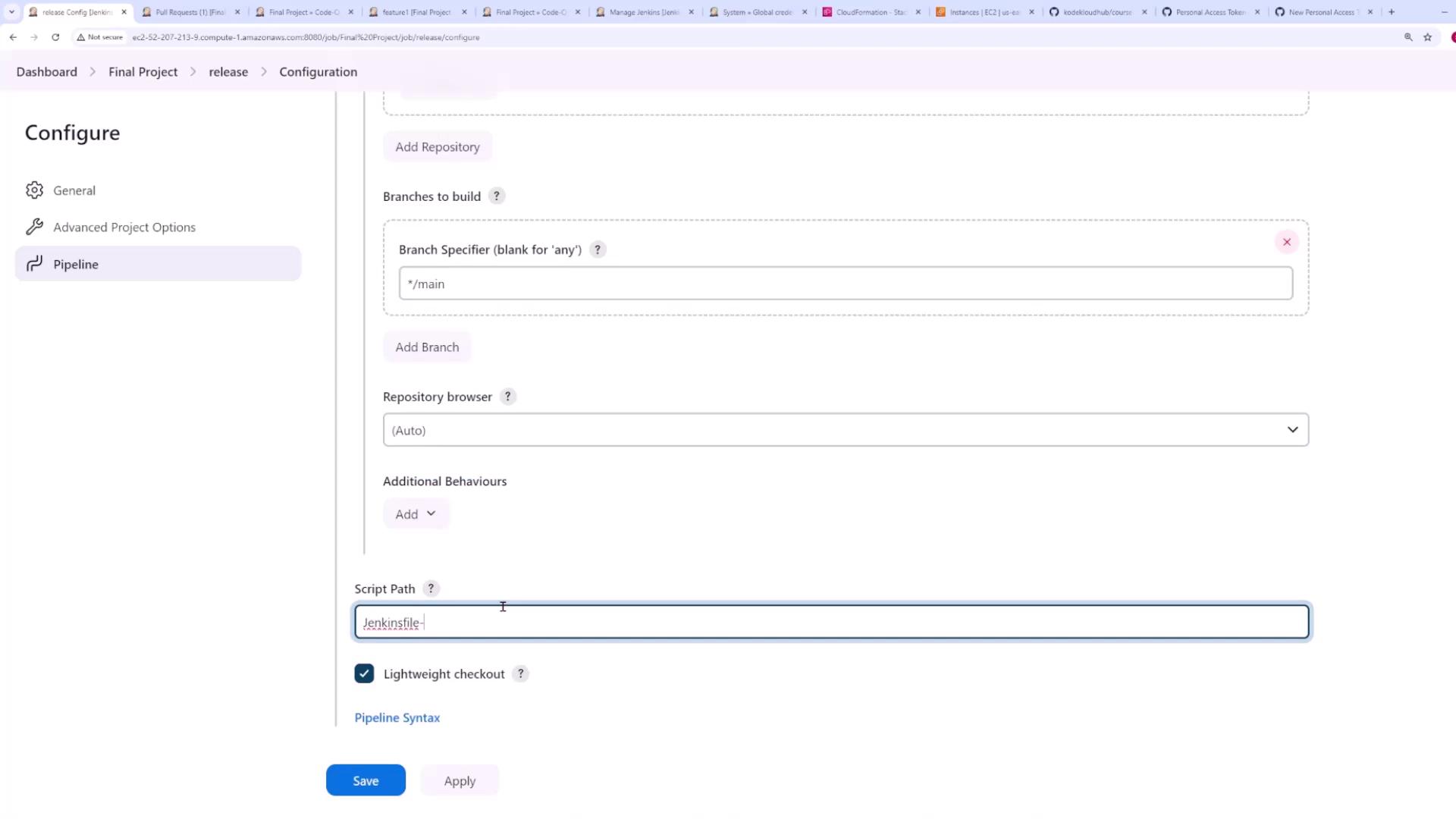Click into the Branch Specifier text field
1456x819 pixels.
[845, 284]
